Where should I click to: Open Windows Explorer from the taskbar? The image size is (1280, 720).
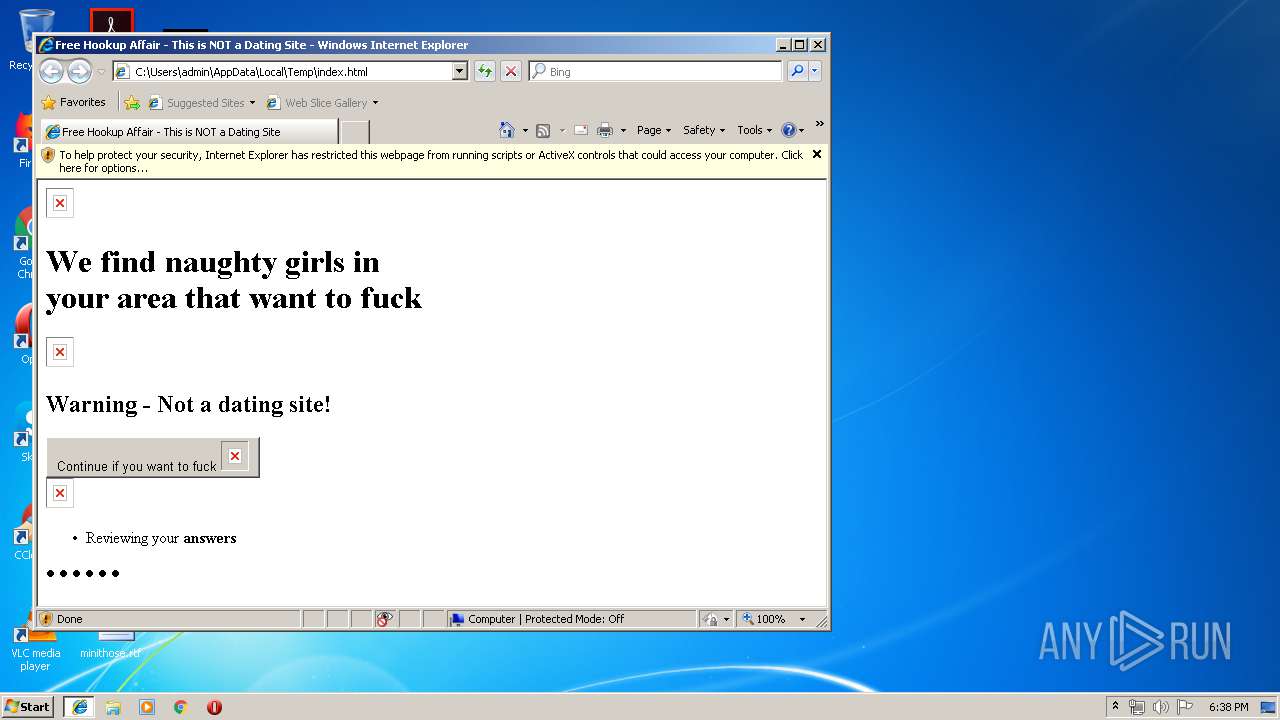click(x=113, y=707)
